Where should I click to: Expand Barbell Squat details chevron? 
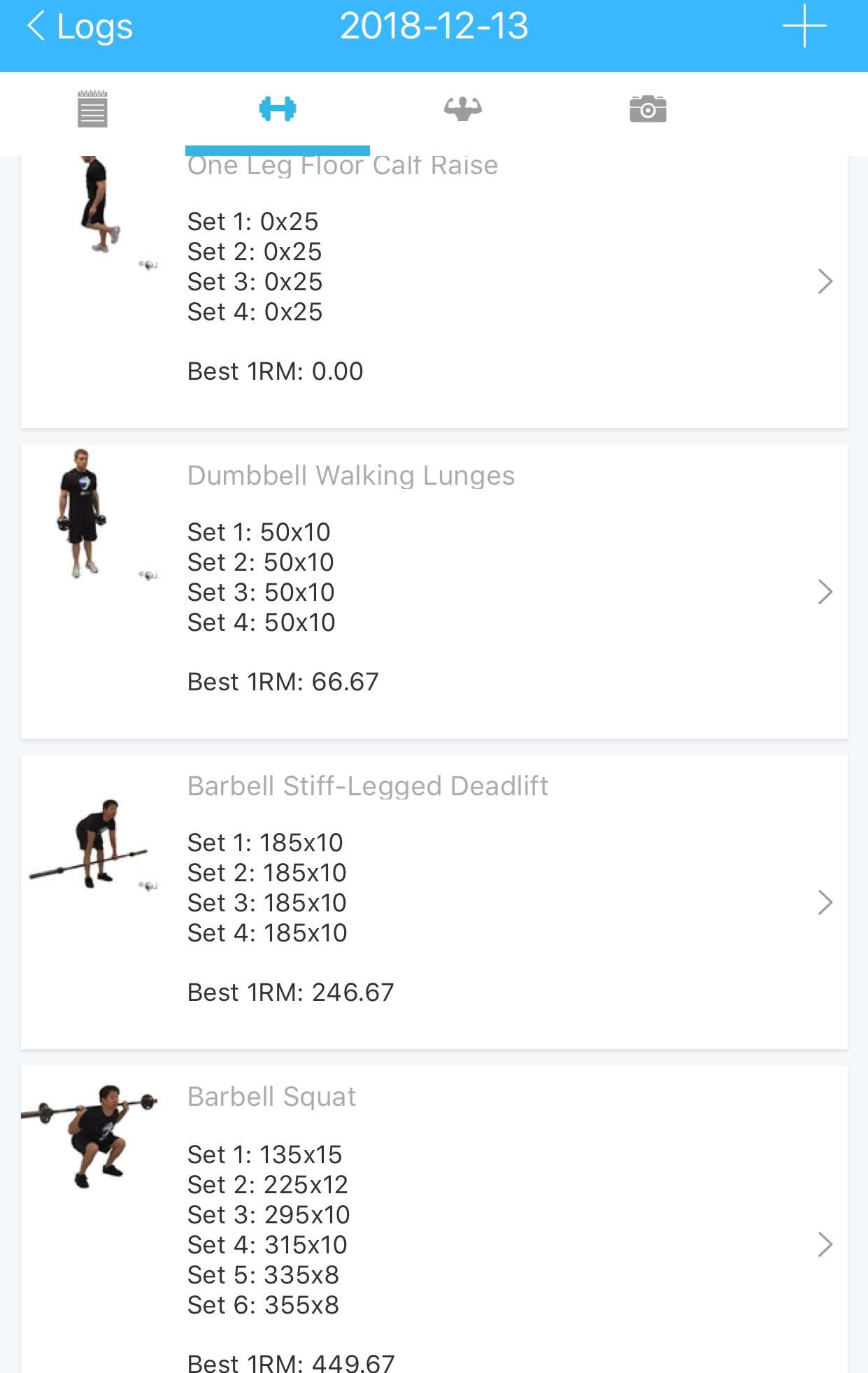click(825, 1244)
